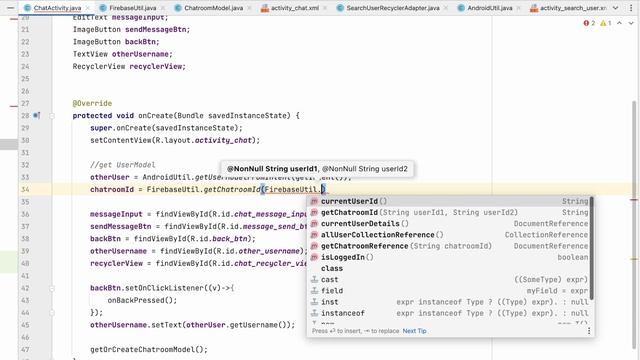Click the otherUsername.setText line
The image size is (640, 360).
tap(193, 325)
